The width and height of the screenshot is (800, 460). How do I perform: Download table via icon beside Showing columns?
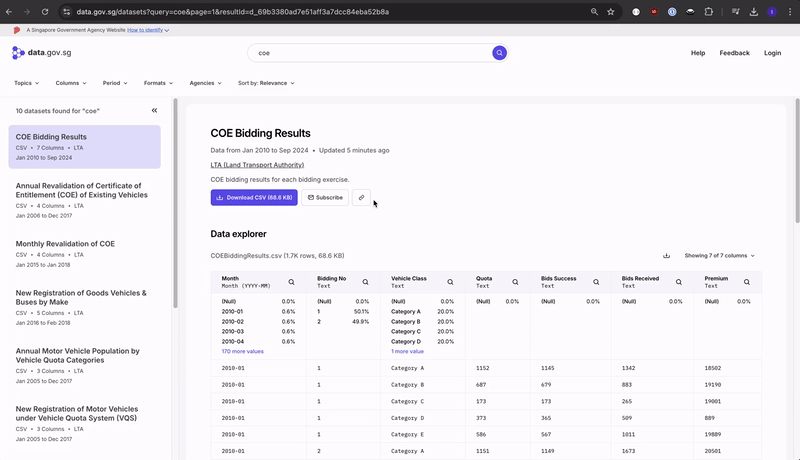pos(666,255)
